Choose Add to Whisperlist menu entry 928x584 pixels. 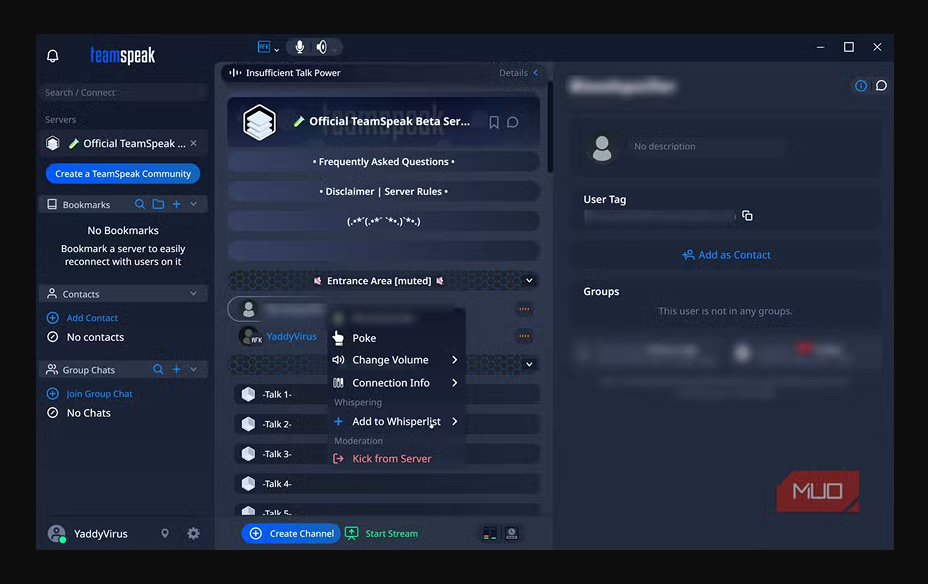(x=396, y=421)
